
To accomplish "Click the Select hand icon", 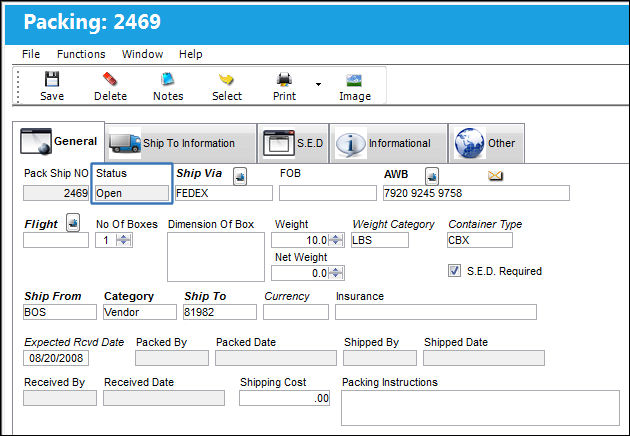I will coord(226,79).
